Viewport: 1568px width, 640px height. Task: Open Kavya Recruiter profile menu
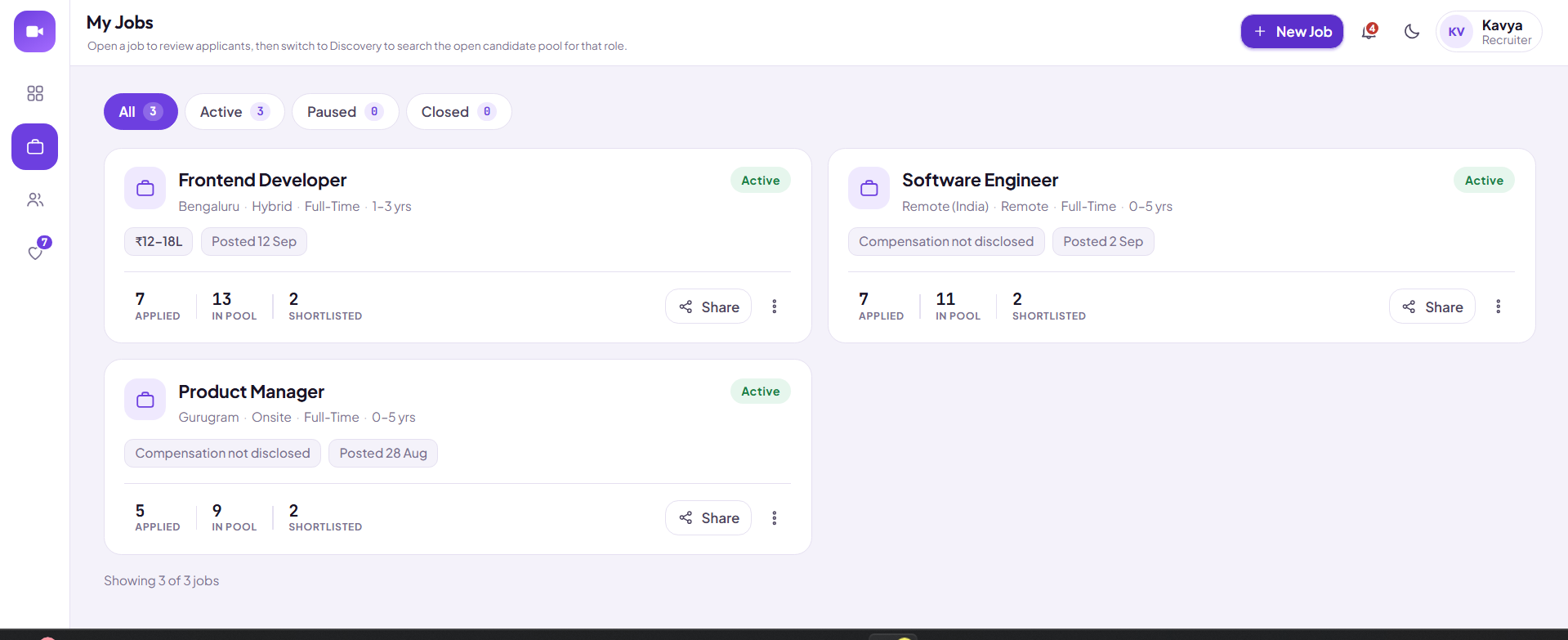pyautogui.click(x=1489, y=32)
